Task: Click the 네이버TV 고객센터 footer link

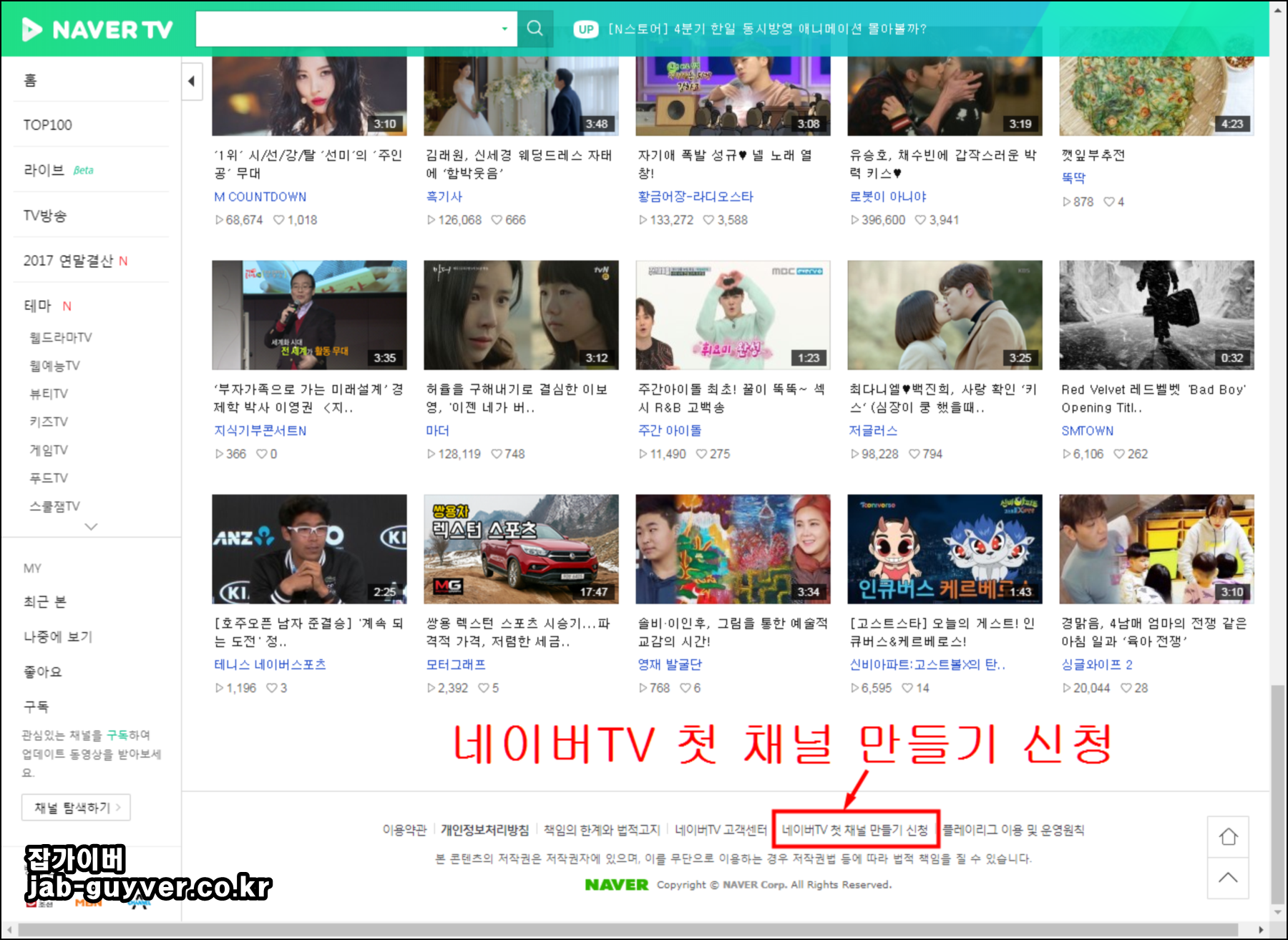Action: pyautogui.click(x=721, y=830)
